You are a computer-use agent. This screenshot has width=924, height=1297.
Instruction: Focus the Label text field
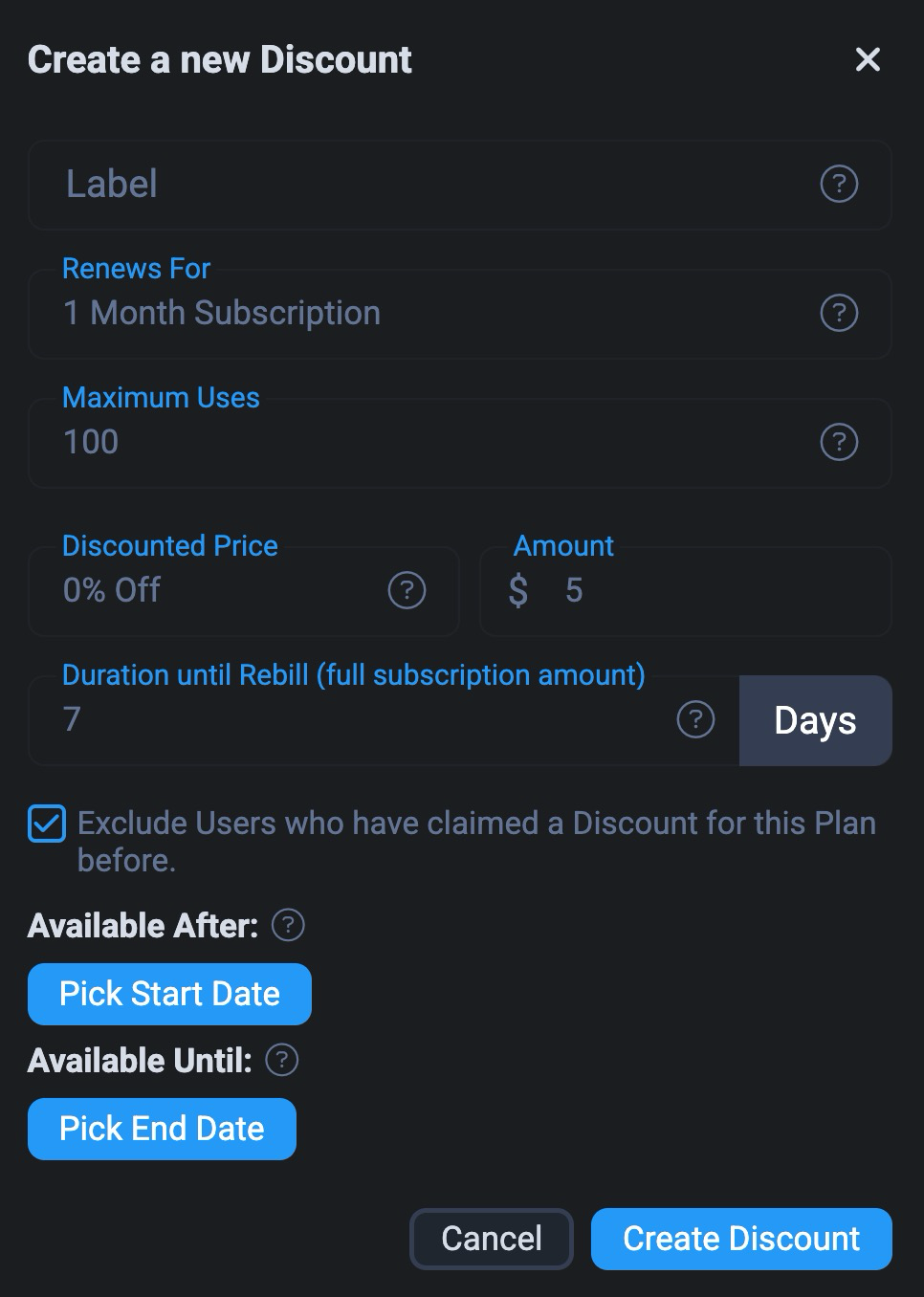(x=421, y=185)
